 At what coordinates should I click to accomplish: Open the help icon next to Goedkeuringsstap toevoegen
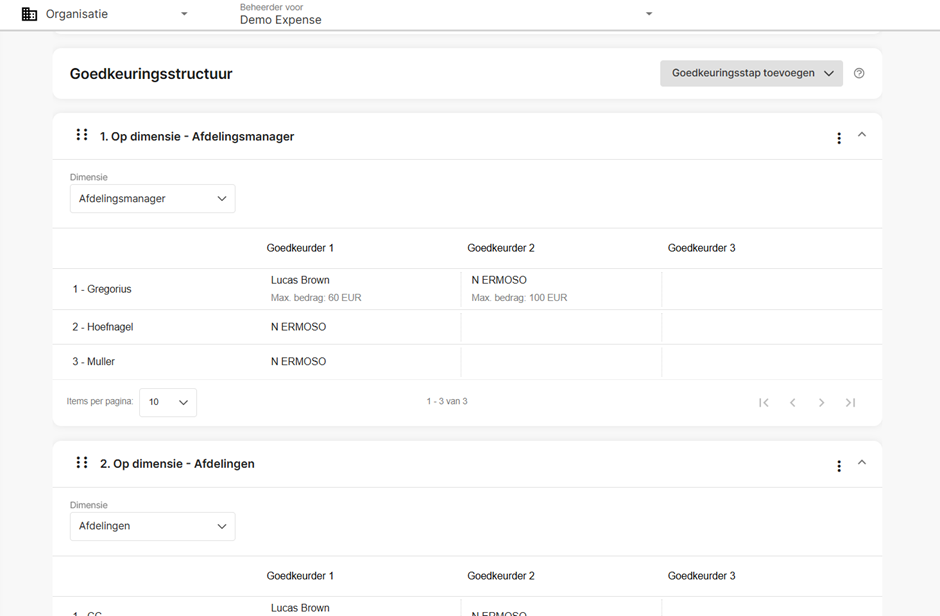coord(859,73)
